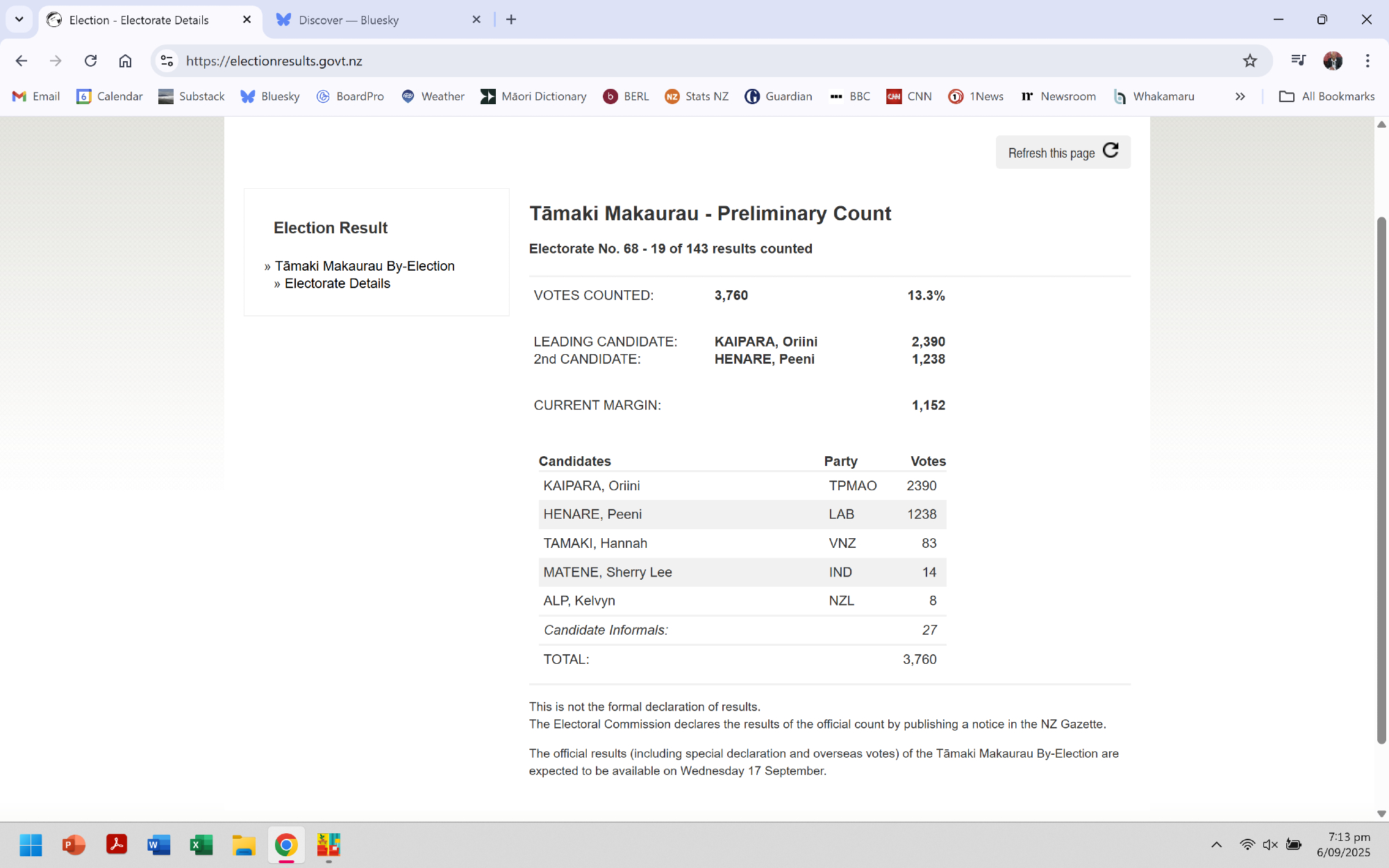Go to browser home page icon

coord(125,61)
